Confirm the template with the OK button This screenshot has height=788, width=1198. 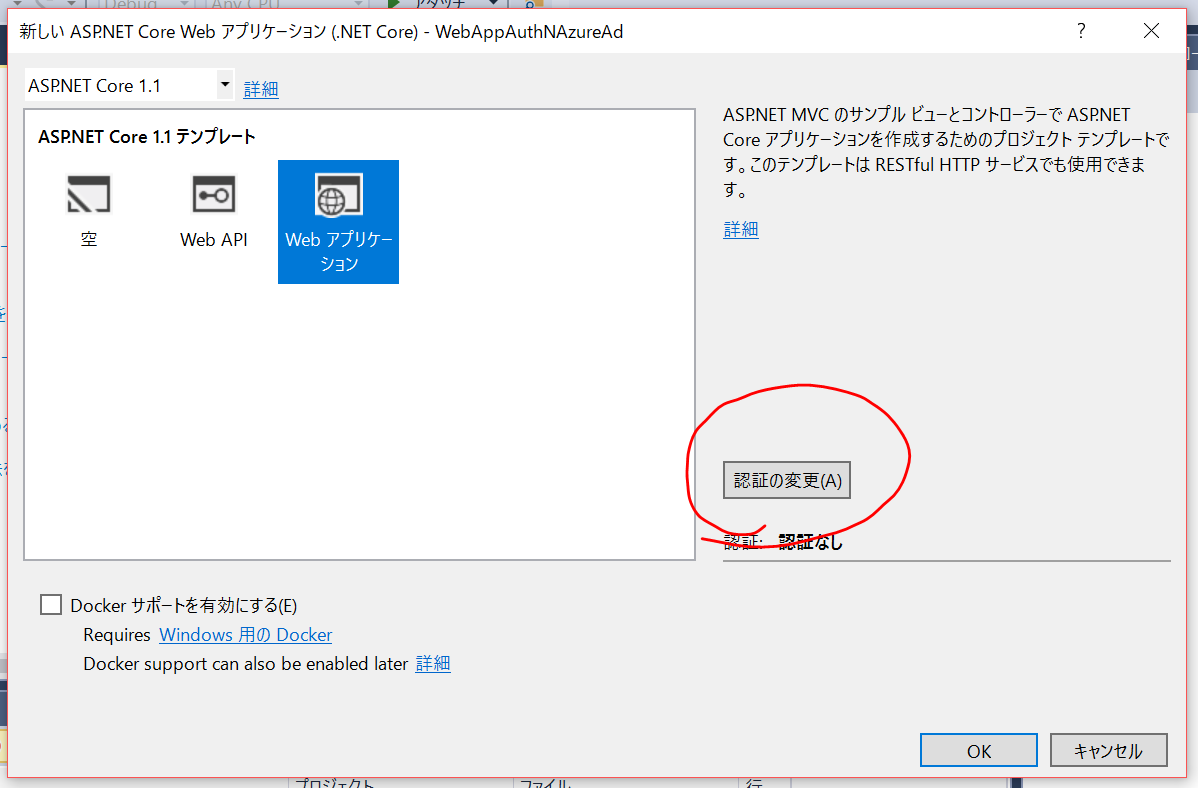coord(978,749)
